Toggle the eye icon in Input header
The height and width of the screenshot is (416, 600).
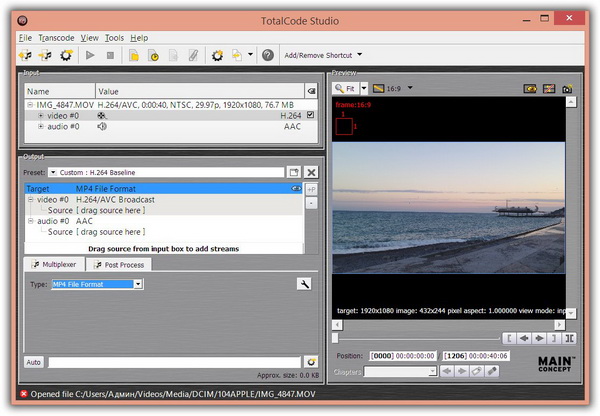(310, 91)
